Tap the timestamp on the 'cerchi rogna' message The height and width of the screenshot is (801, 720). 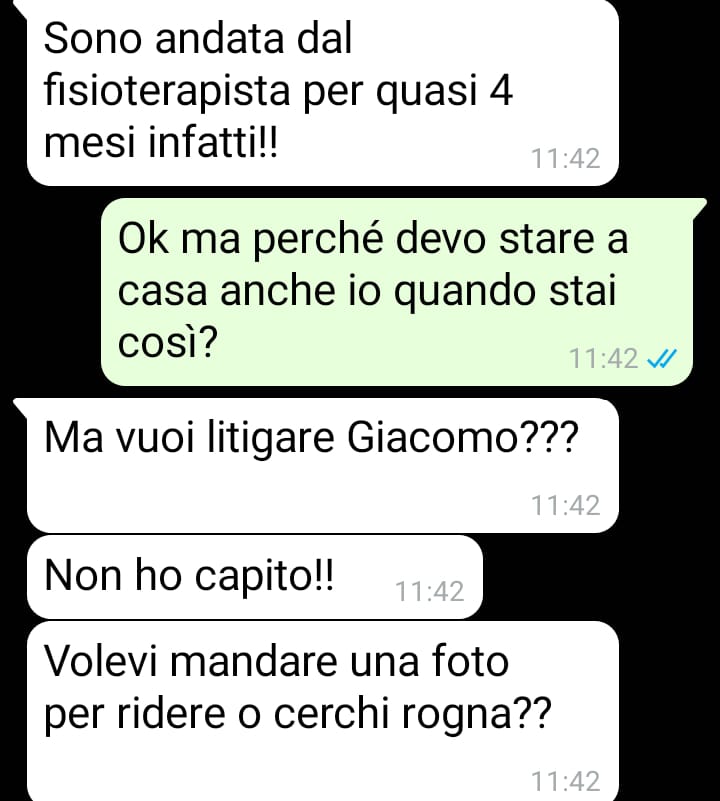click(566, 781)
